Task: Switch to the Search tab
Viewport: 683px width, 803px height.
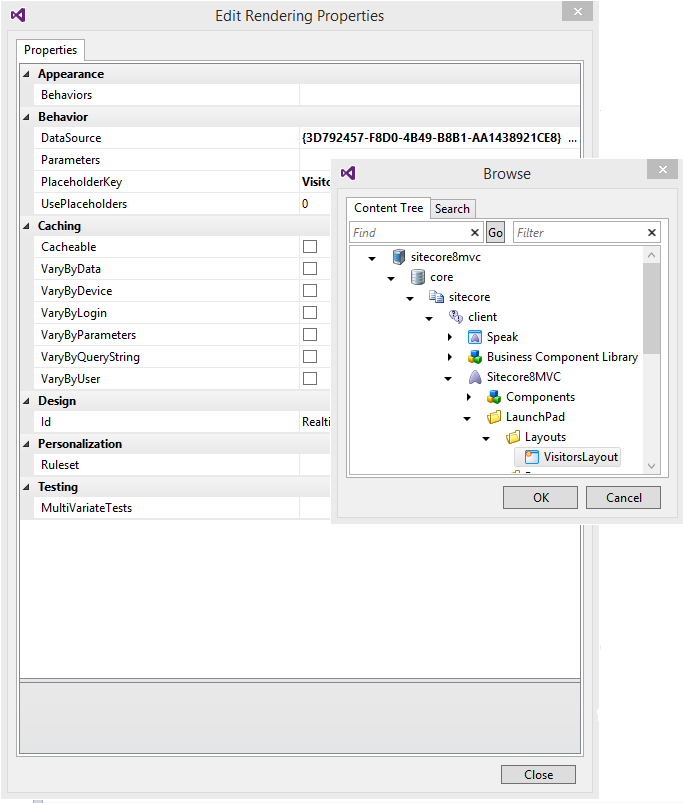Action: [452, 209]
